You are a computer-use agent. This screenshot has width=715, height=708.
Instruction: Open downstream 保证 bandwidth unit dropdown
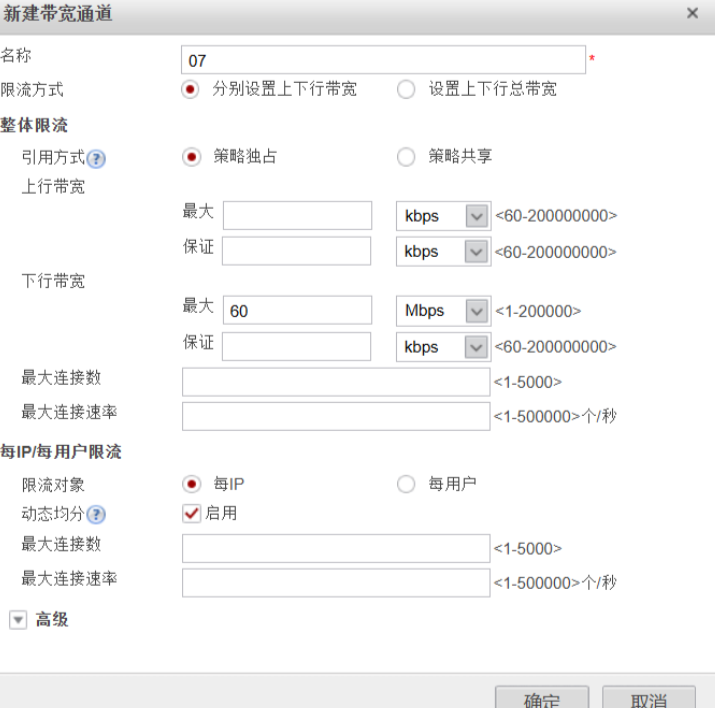[x=443, y=347]
